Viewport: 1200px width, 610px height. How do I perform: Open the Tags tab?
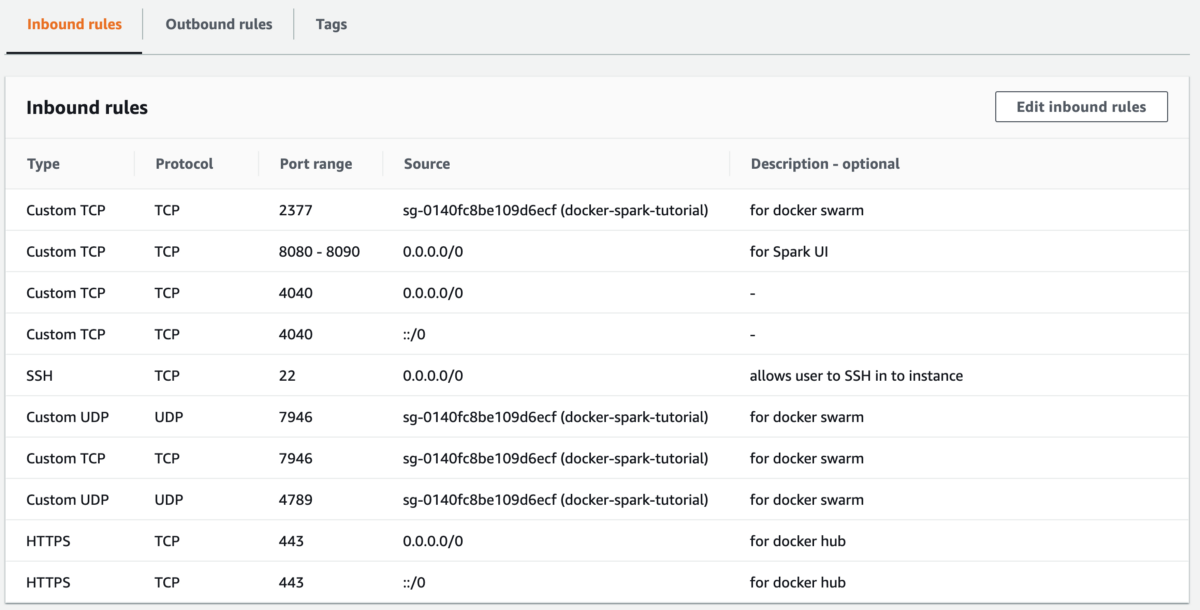pos(331,24)
